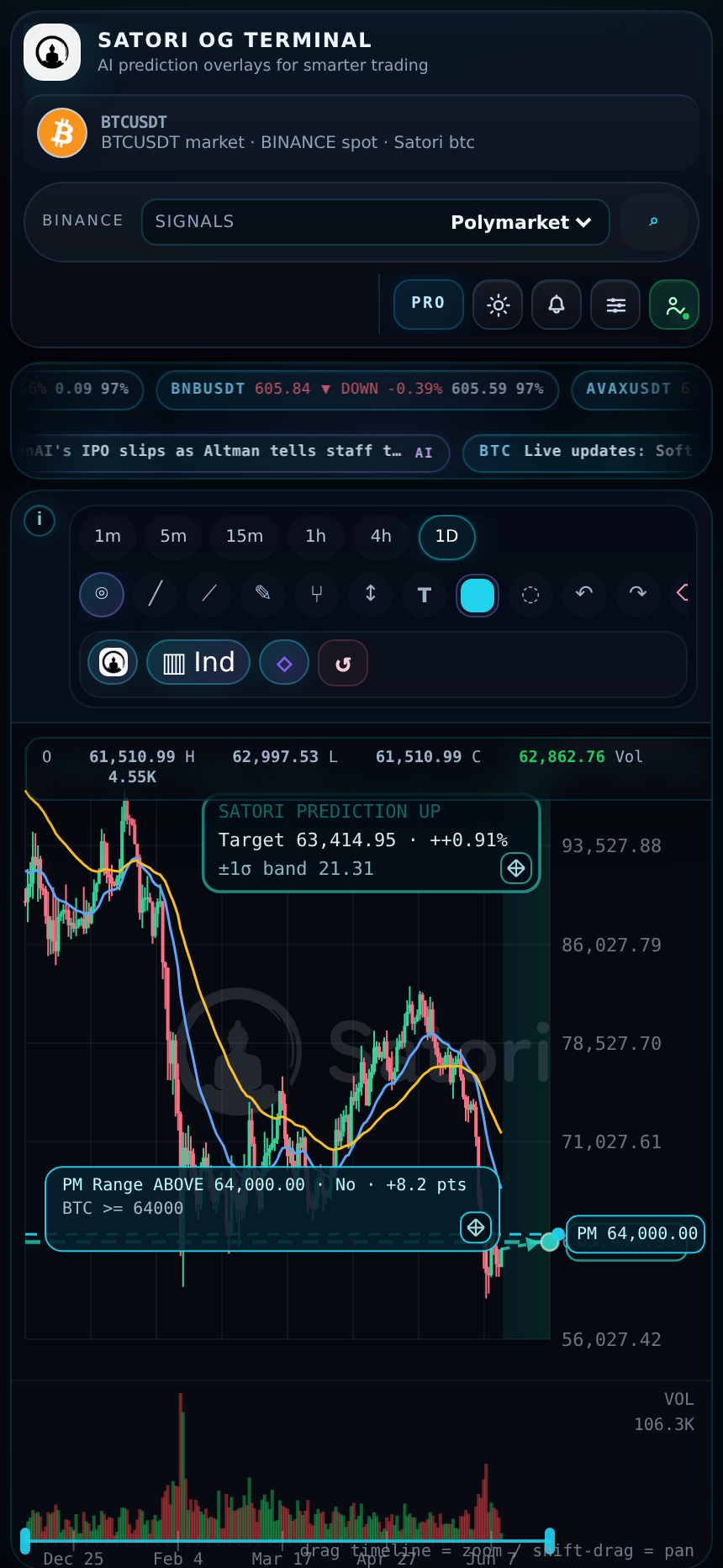Image resolution: width=723 pixels, height=1568 pixels.
Task: Click the info icon beside timeframes
Action: (40, 520)
